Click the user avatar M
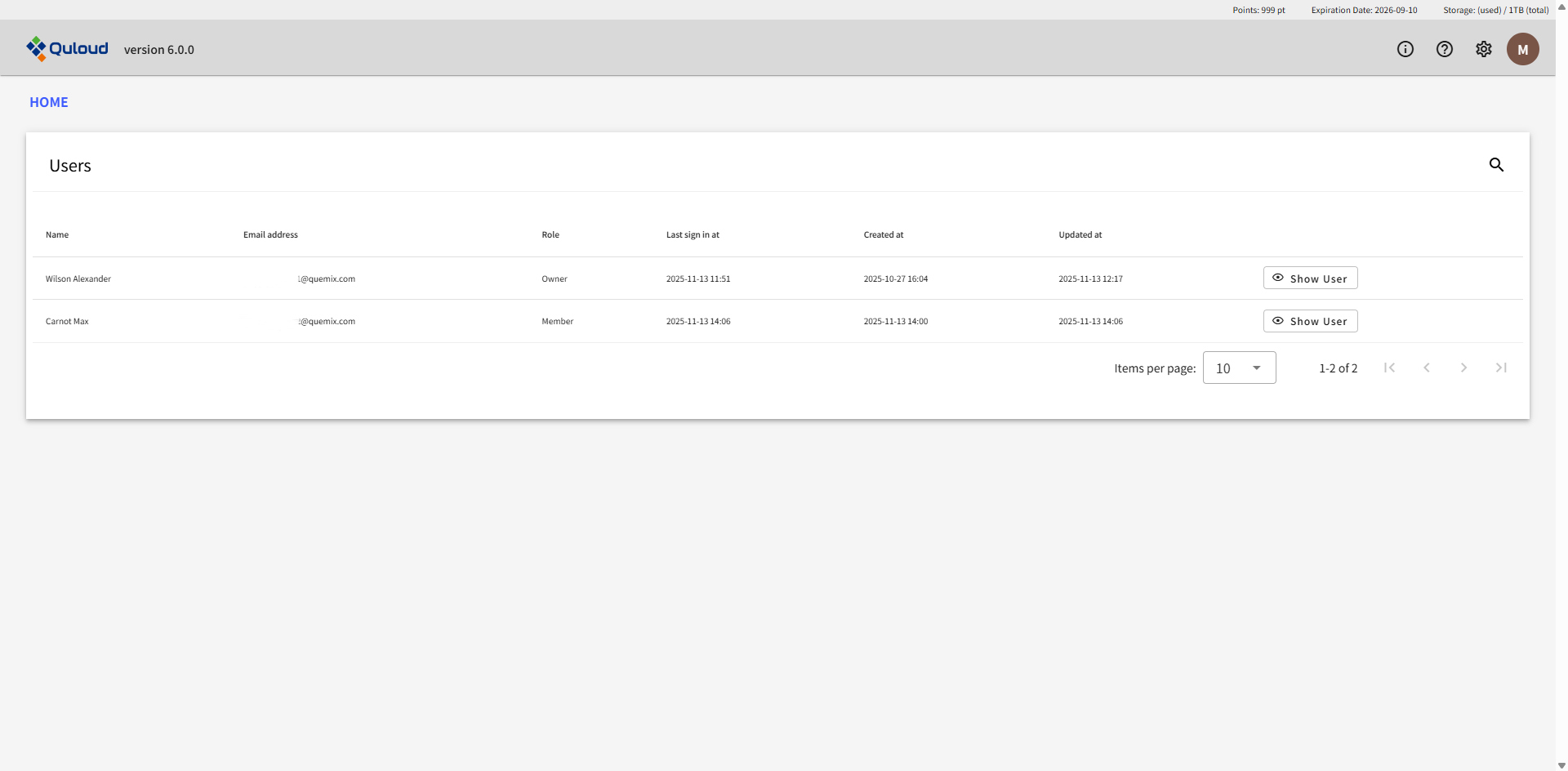Image resolution: width=1568 pixels, height=771 pixels. [1522, 49]
